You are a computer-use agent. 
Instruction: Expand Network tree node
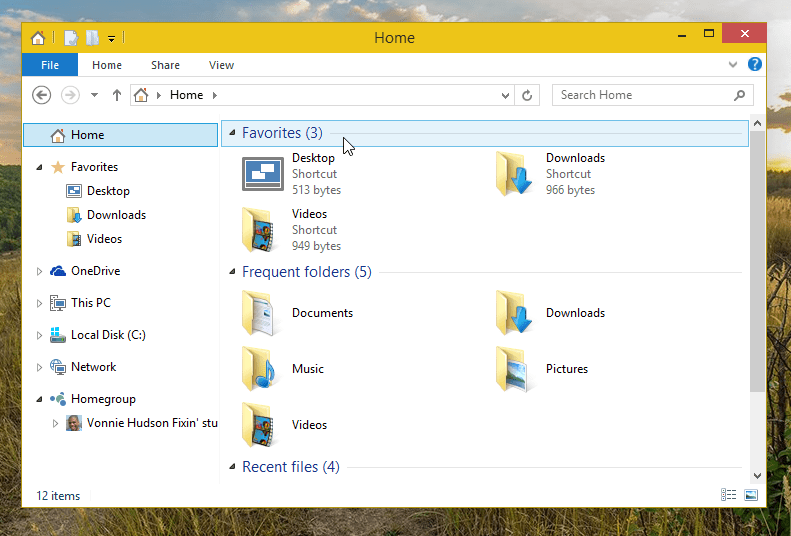click(x=39, y=367)
